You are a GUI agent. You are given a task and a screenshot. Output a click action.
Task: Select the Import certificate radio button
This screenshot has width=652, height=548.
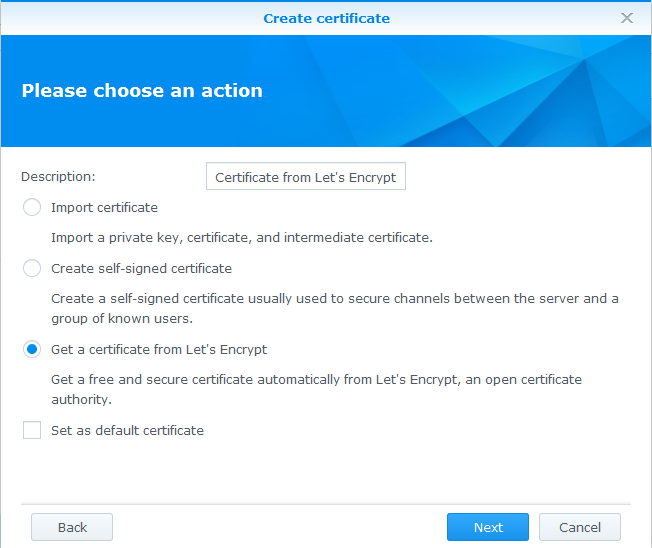tap(32, 208)
